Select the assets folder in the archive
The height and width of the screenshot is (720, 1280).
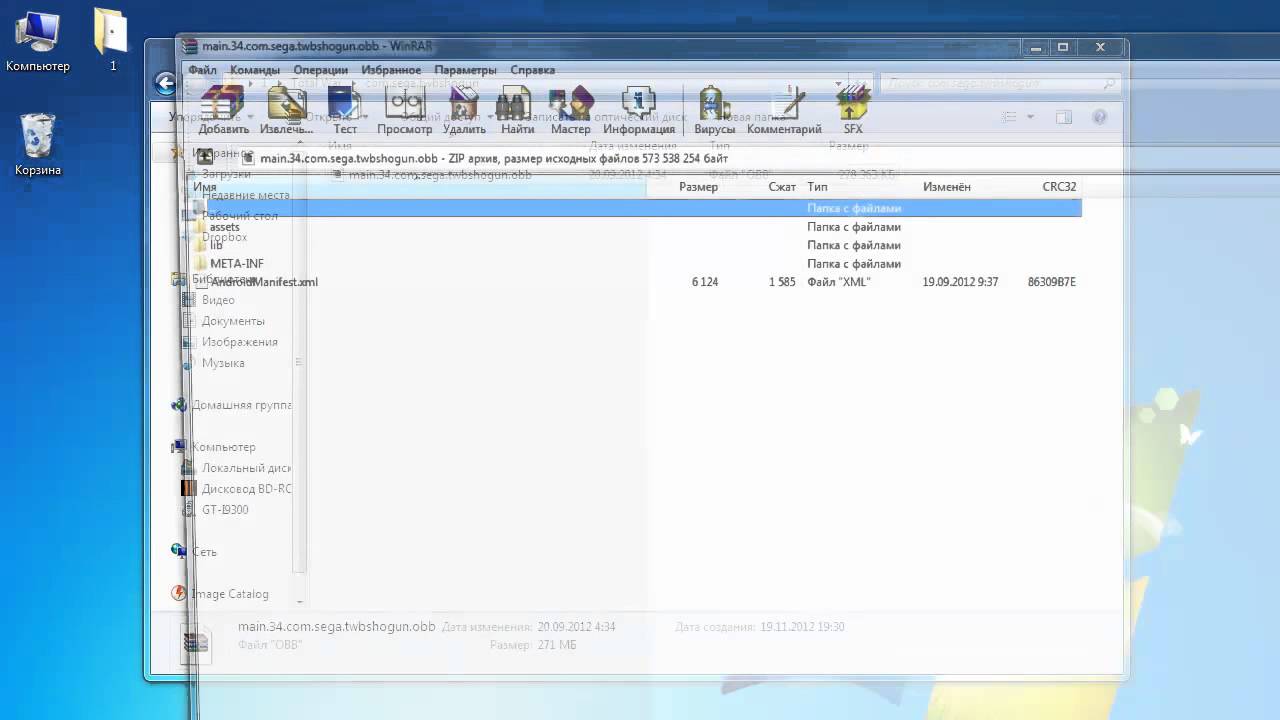coord(224,227)
